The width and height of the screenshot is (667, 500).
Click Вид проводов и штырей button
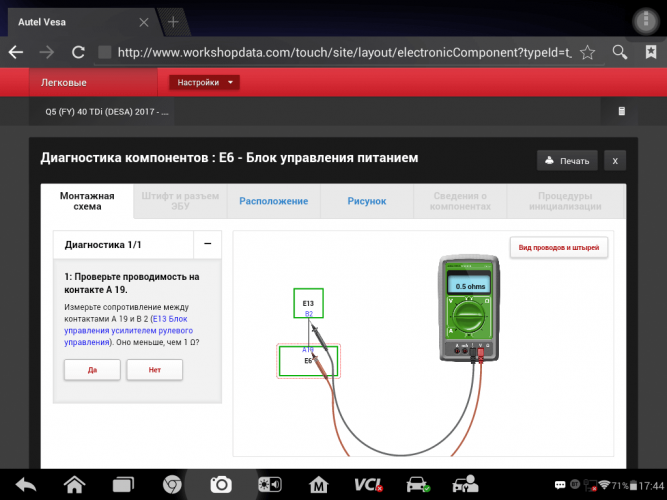click(x=559, y=247)
